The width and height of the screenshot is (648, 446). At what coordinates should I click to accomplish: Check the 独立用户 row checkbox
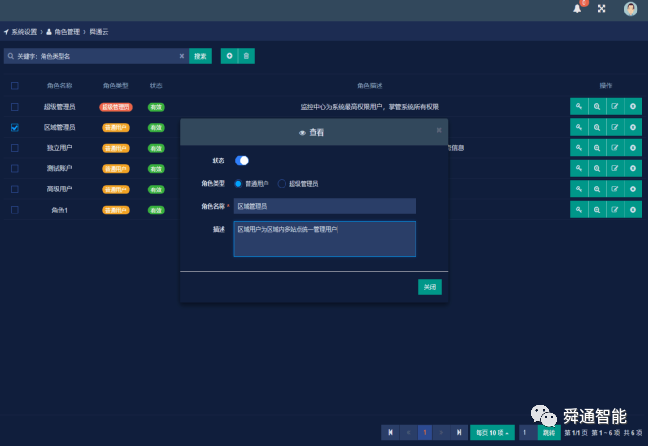[14, 148]
